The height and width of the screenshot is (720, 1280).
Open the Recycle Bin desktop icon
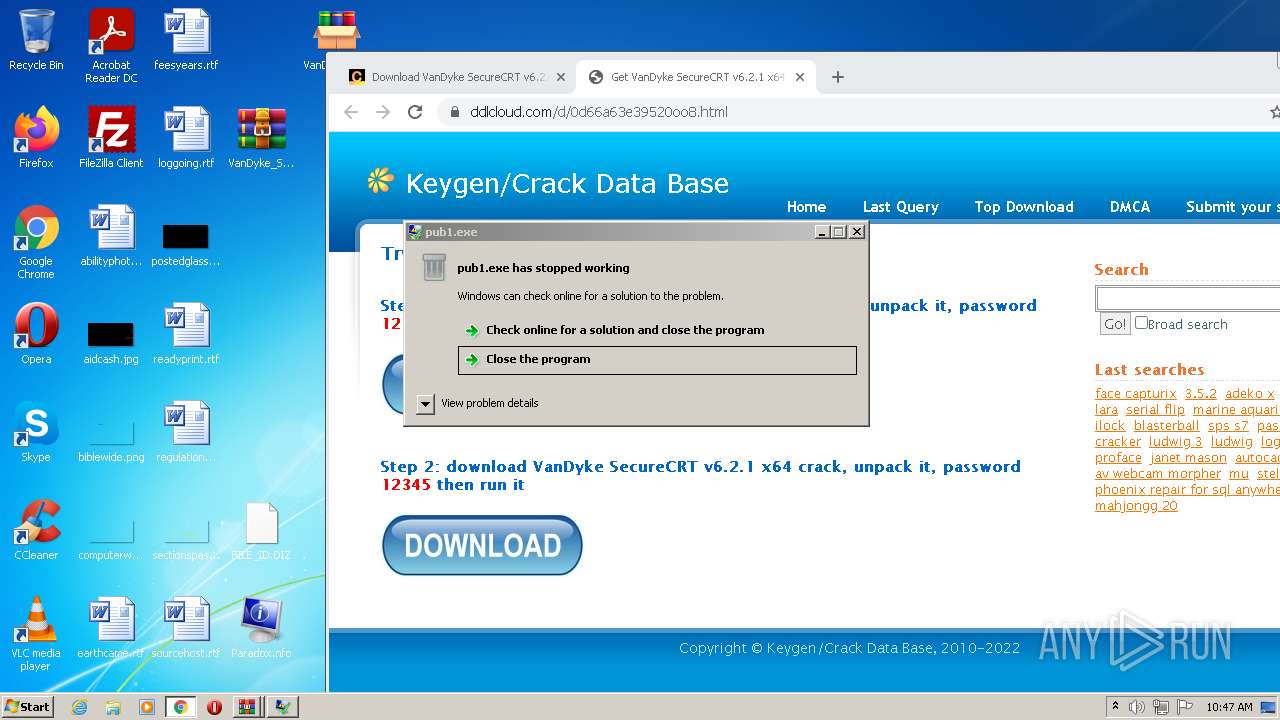tap(36, 40)
